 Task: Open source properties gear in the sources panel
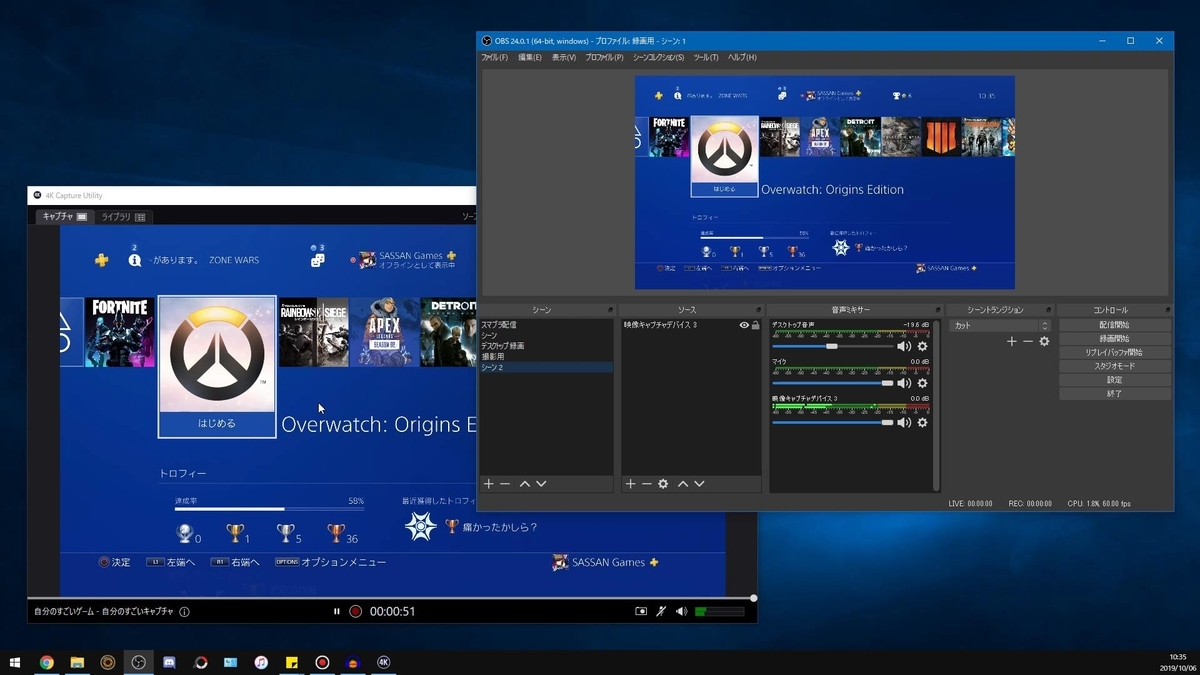663,484
